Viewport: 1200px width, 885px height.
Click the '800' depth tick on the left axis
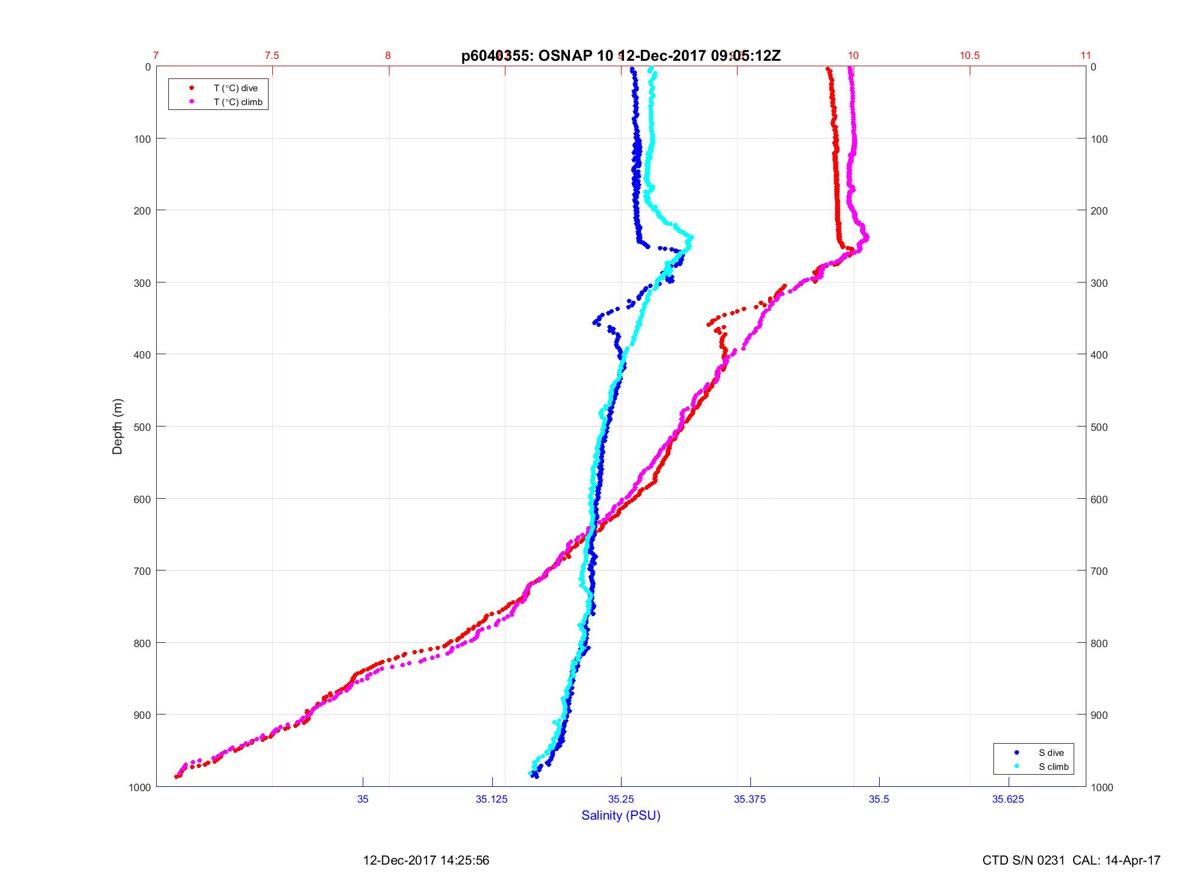(x=140, y=643)
